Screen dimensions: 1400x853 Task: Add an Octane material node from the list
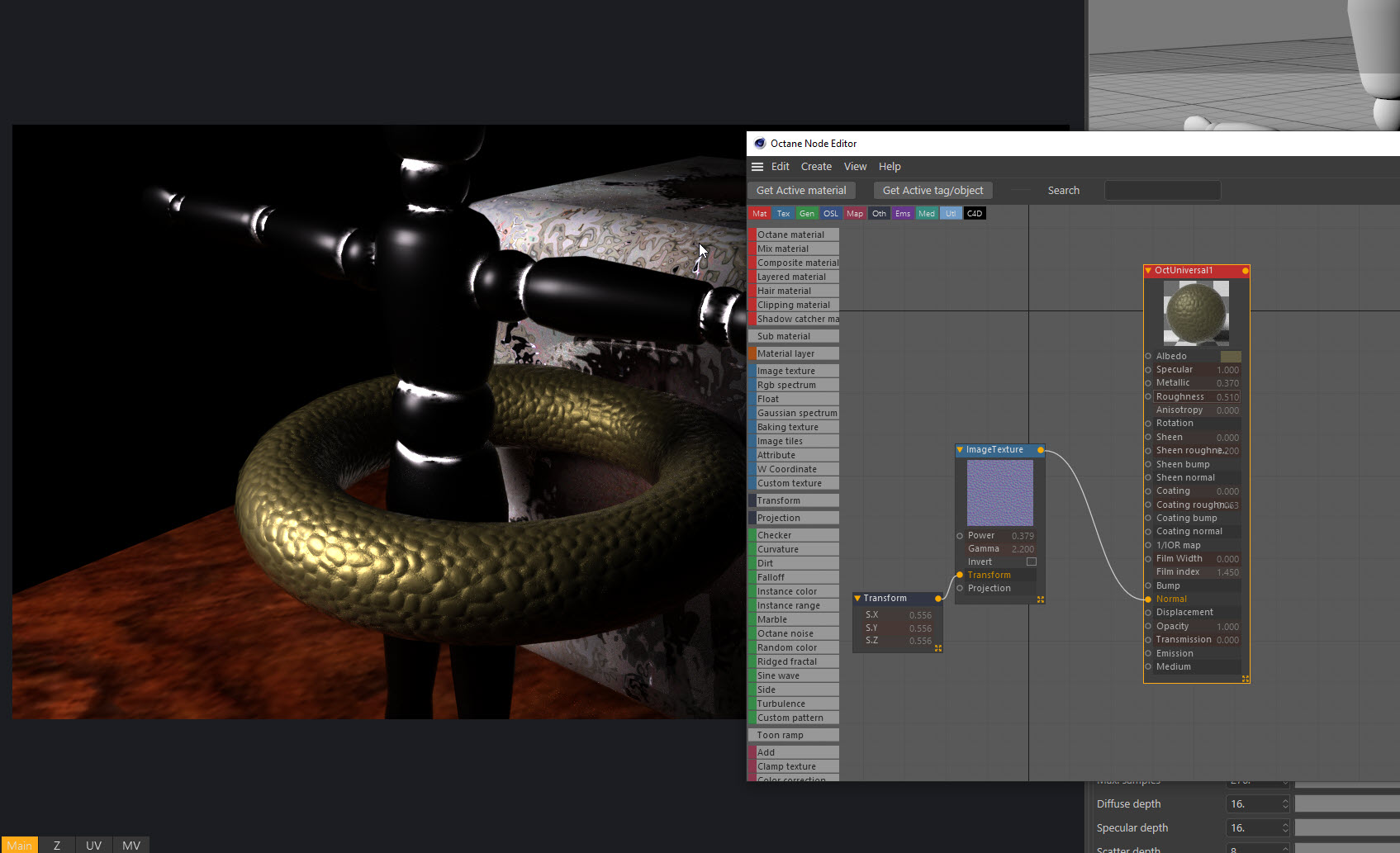(x=794, y=235)
